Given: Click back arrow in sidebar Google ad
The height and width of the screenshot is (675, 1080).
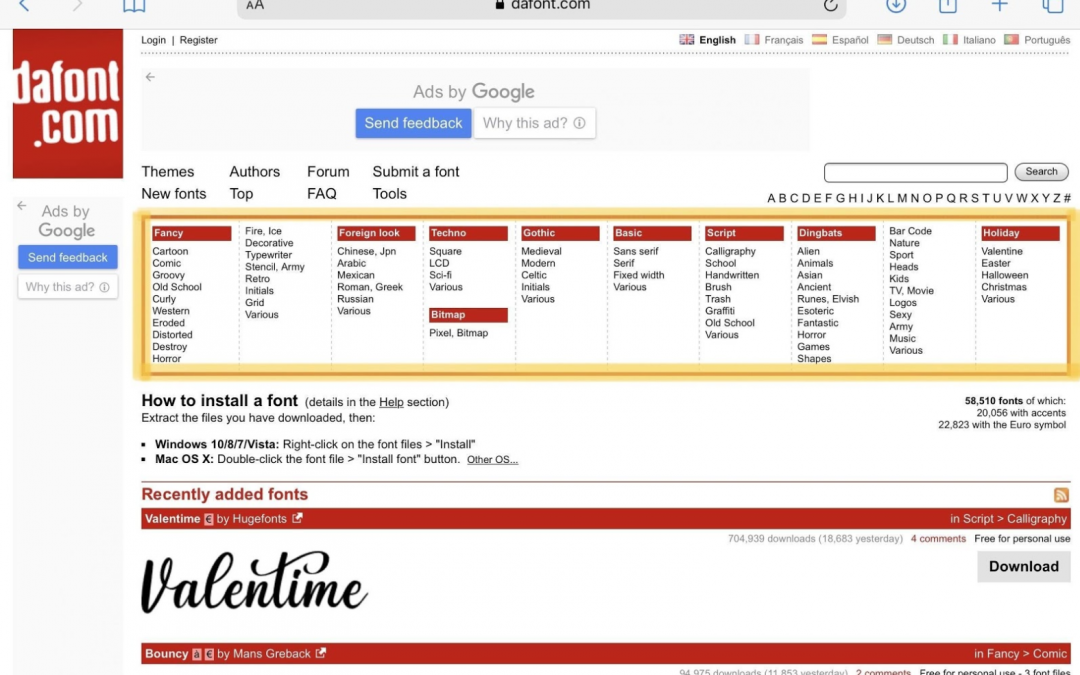Looking at the screenshot, I should [22, 205].
